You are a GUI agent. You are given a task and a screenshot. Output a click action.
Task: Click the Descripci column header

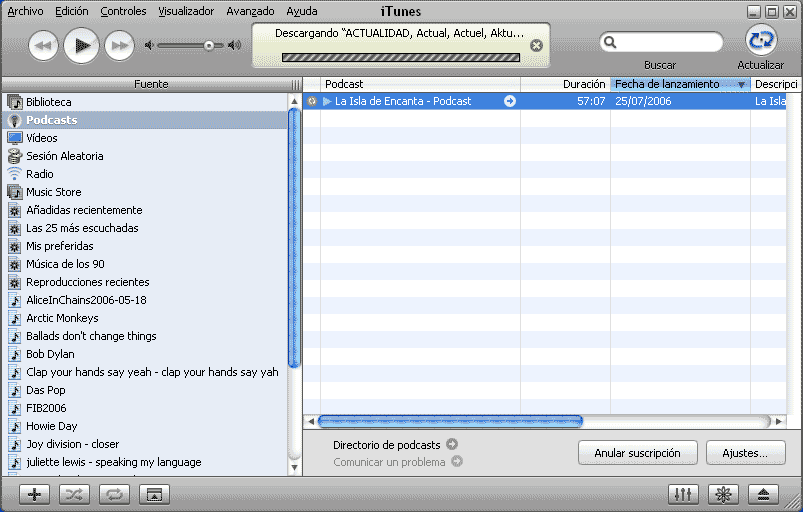point(775,84)
